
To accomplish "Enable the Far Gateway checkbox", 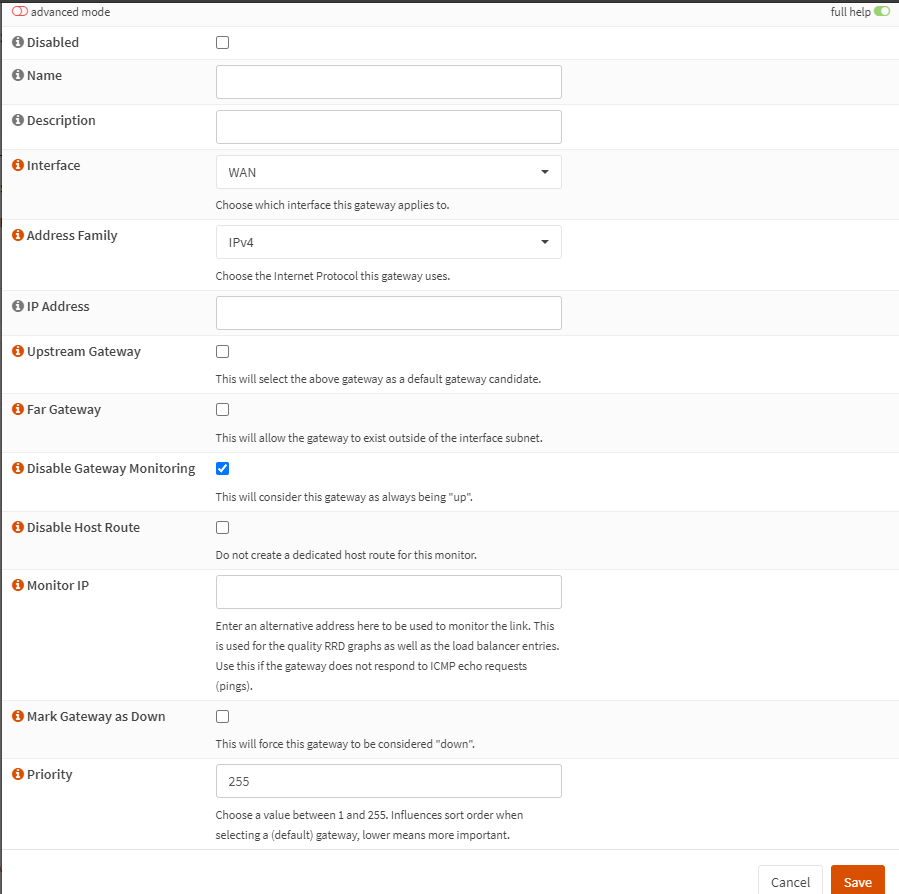I will [222, 409].
